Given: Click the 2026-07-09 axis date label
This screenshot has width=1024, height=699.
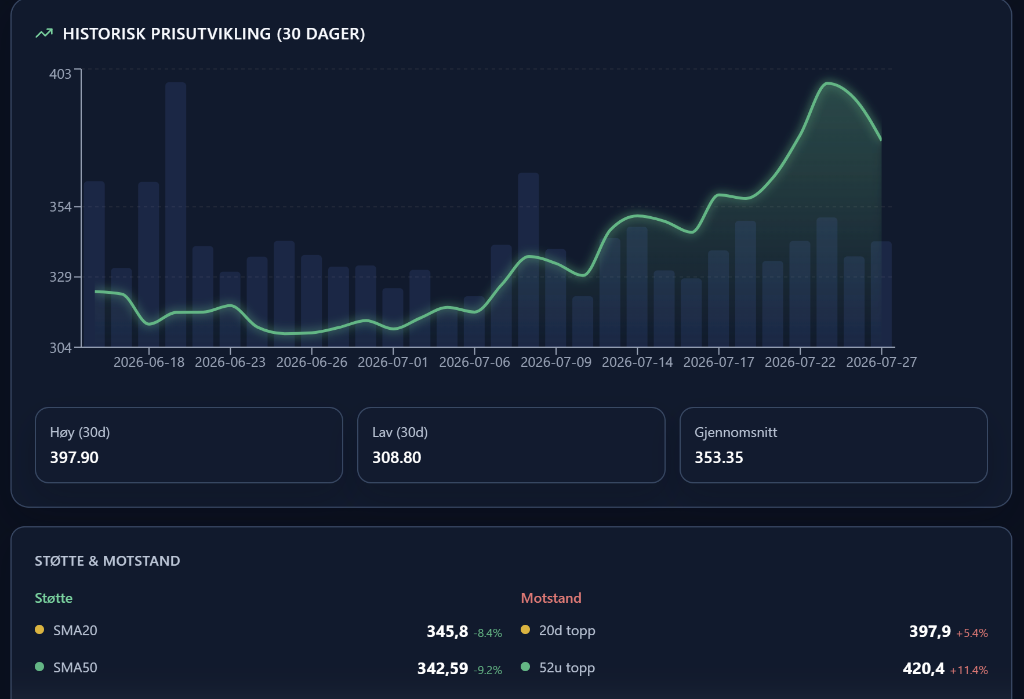Looking at the screenshot, I should coord(556,363).
